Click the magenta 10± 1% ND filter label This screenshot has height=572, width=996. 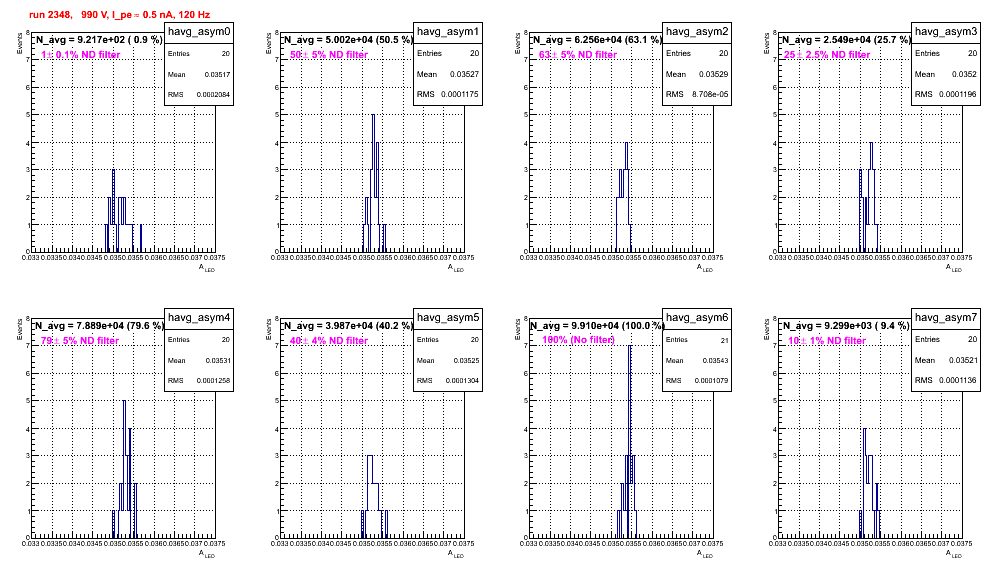coord(827,341)
